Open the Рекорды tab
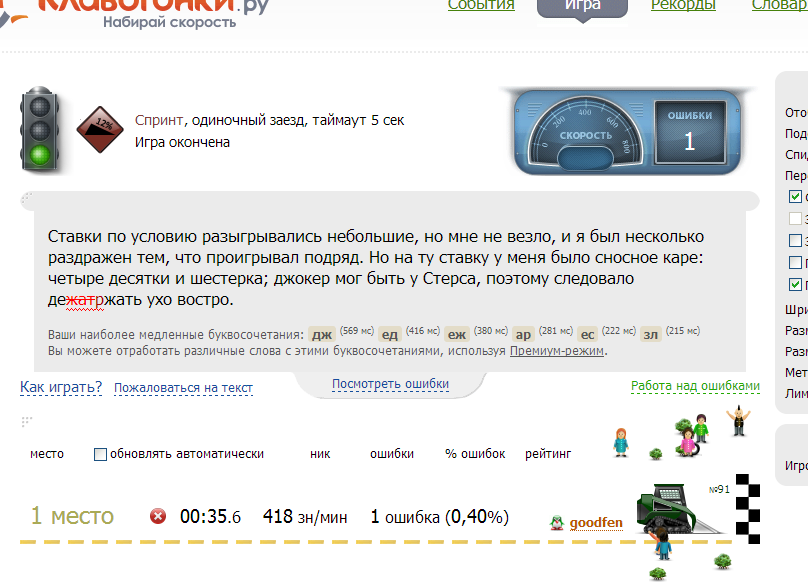 click(x=683, y=5)
